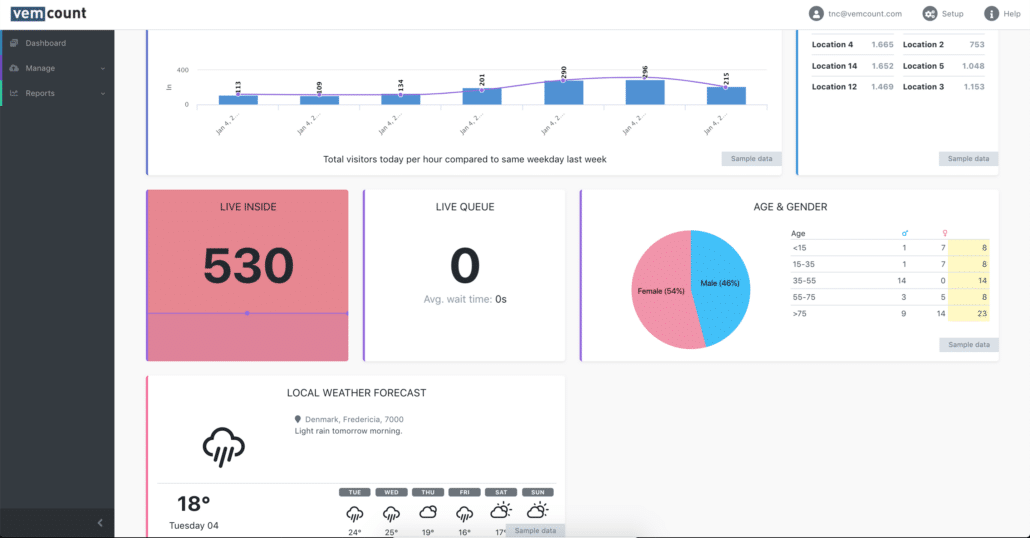
Task: Click the Dashboard icon in sidebar
Action: (x=14, y=43)
